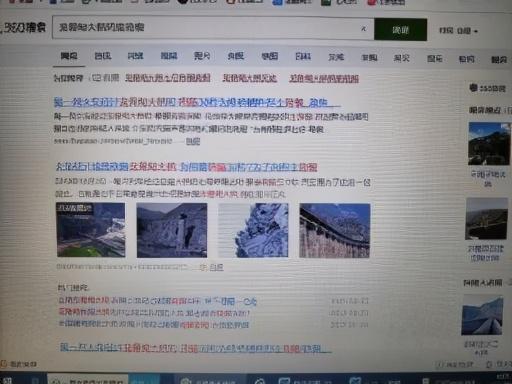
Task: Open the pale blue map-like result thumbnail
Action: click(253, 230)
